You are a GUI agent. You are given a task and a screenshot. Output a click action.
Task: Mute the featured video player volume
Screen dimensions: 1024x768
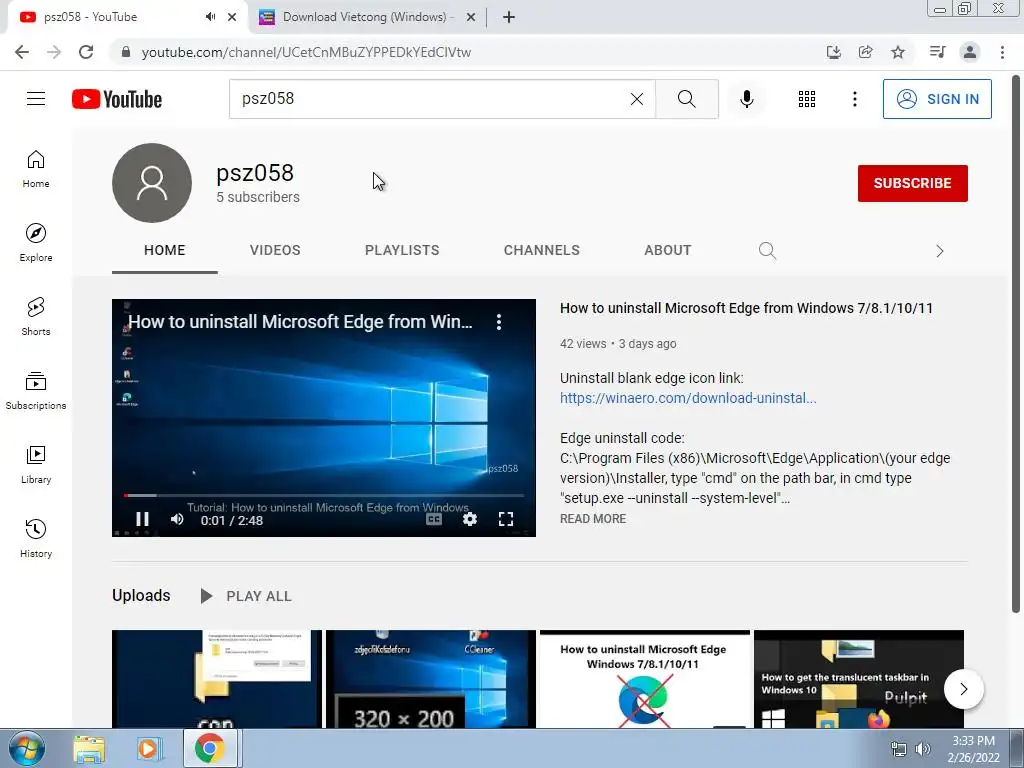tap(177, 519)
